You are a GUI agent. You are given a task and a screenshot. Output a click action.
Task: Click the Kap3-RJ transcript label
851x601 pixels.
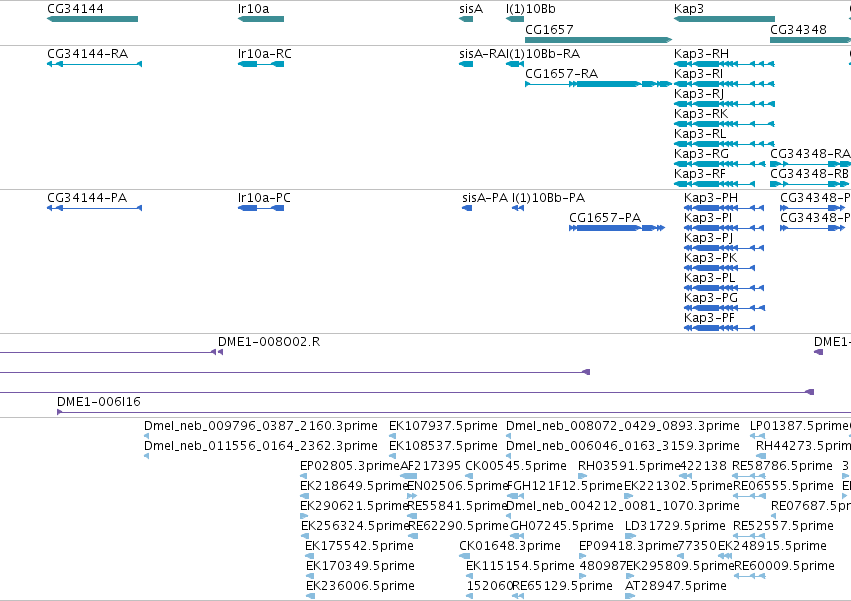click(x=699, y=94)
